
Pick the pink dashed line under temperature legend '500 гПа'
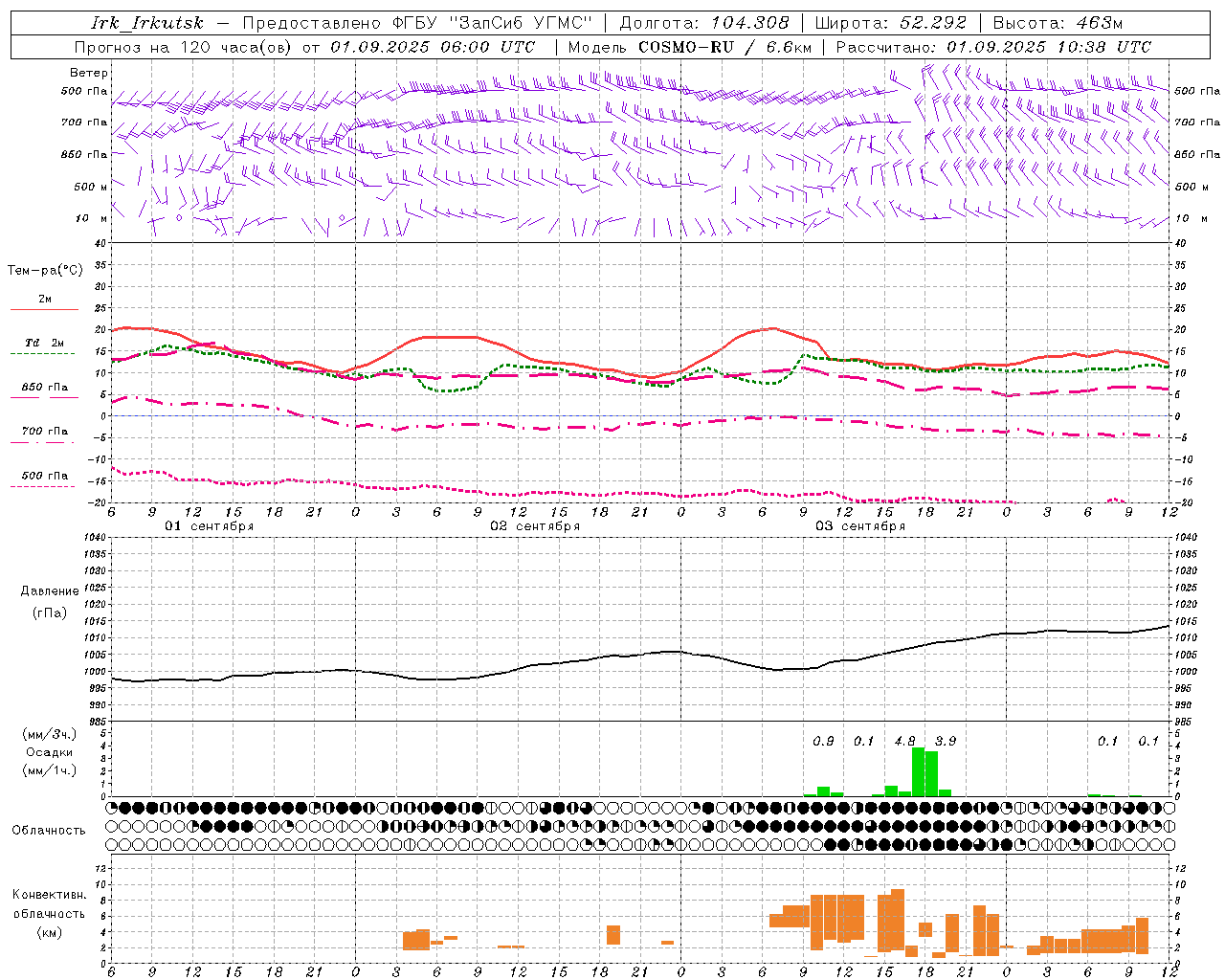pyautogui.click(x=42, y=486)
